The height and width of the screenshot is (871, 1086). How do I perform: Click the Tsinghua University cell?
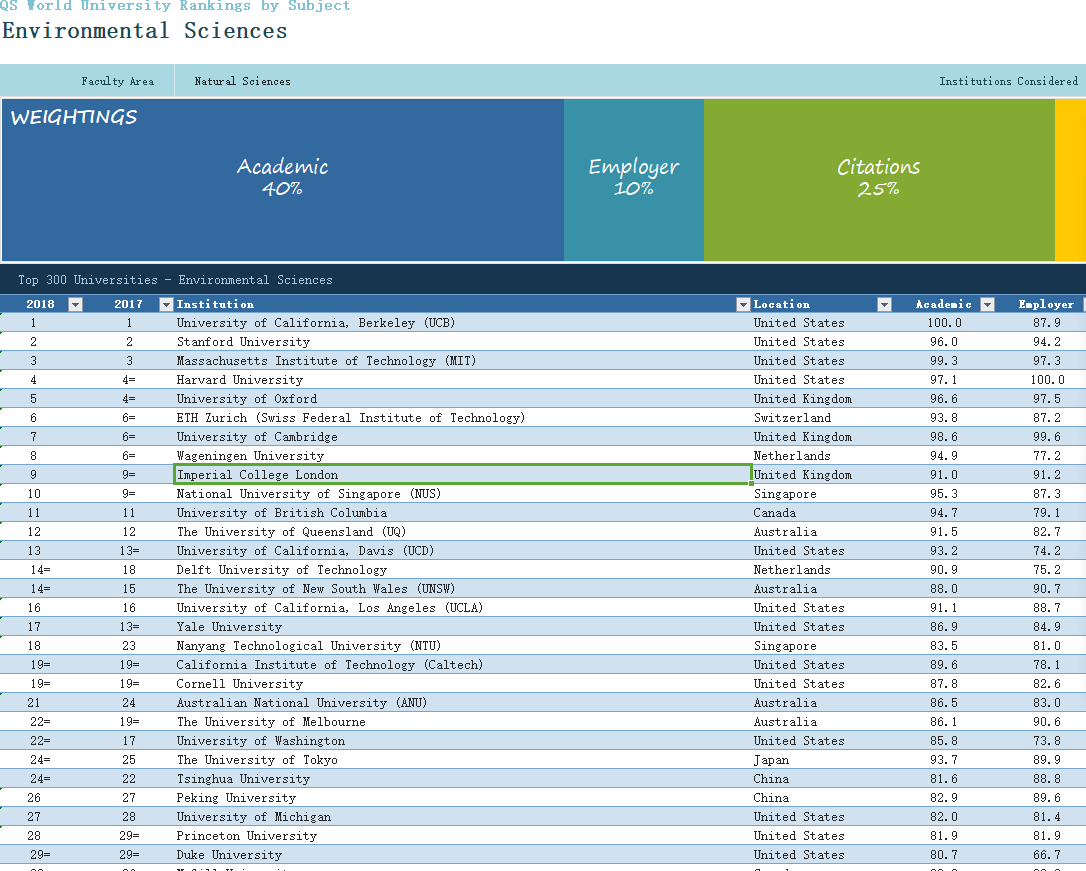[x=463, y=779]
